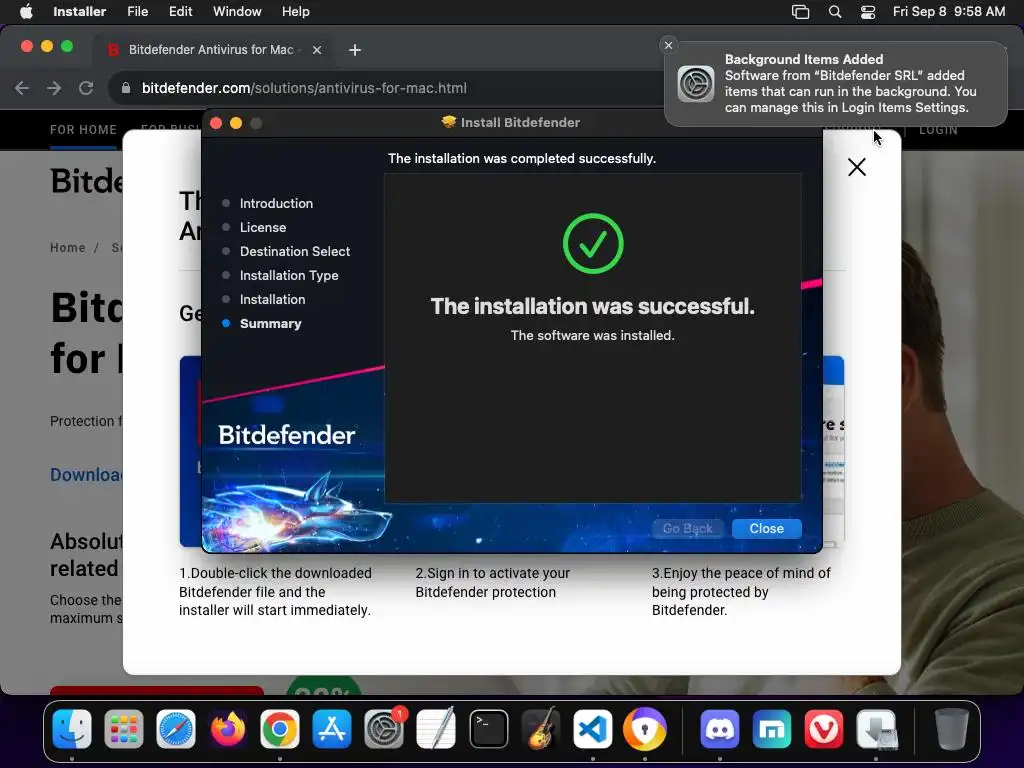The image size is (1024, 768).
Task: Click 'The software was installed.' text
Action: (592, 335)
